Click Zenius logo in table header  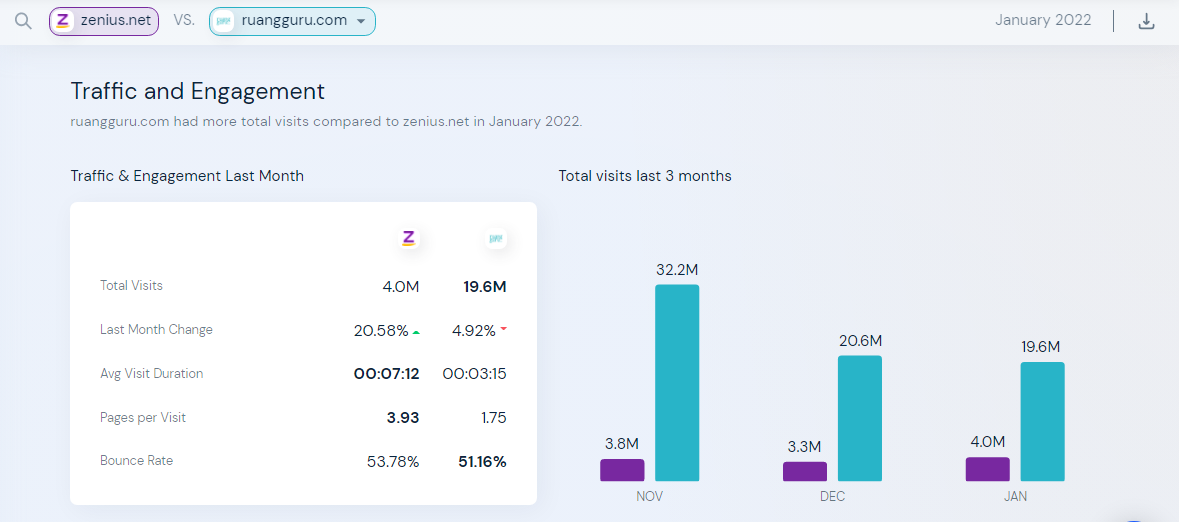(408, 239)
